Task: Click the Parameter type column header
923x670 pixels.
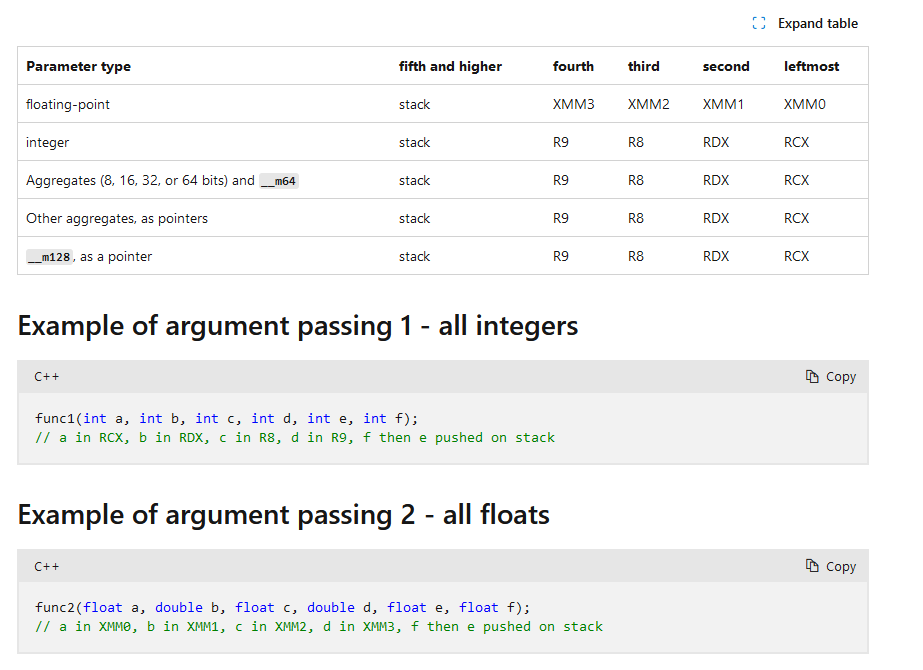Action: pos(78,66)
